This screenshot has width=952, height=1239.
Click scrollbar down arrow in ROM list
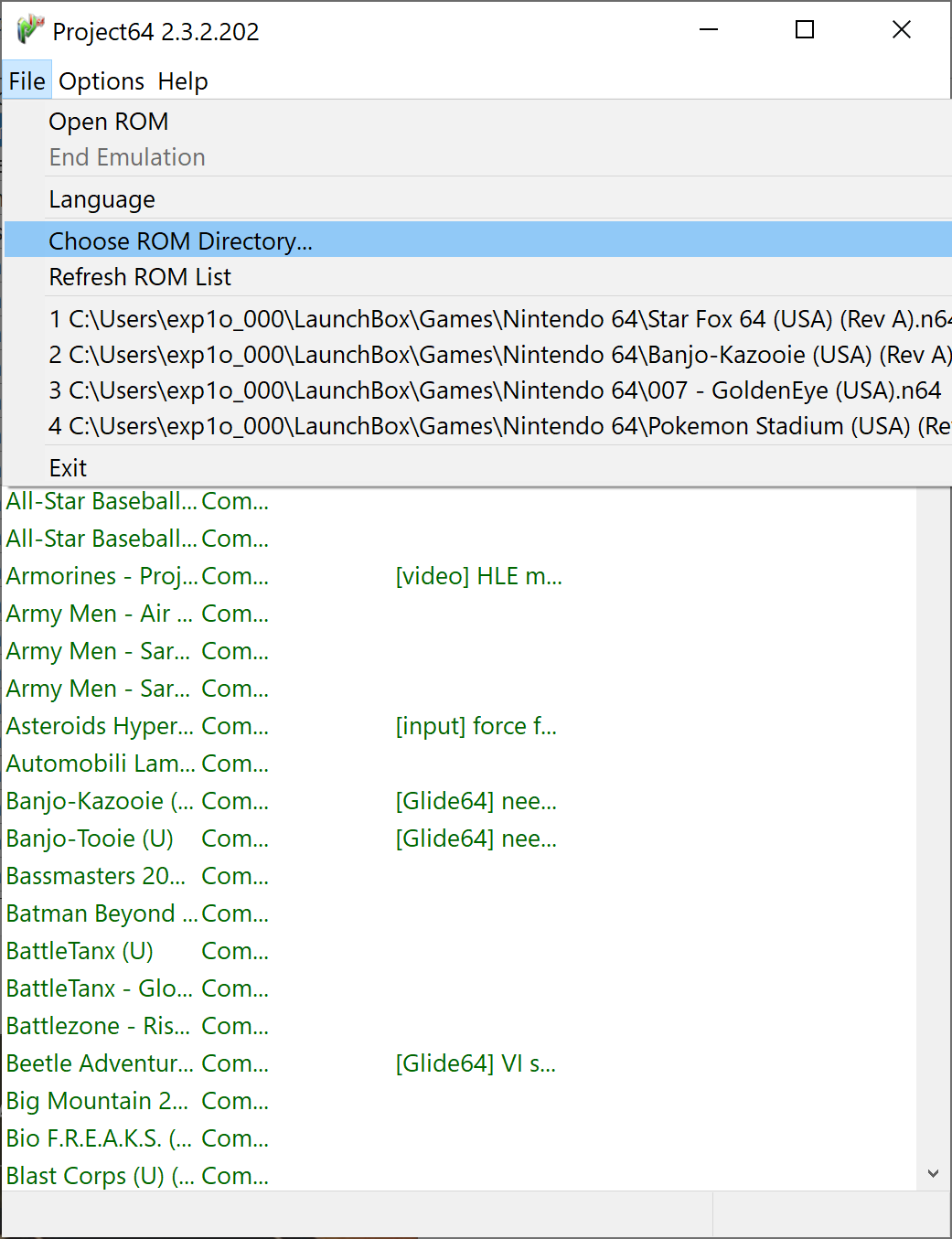[x=933, y=1173]
